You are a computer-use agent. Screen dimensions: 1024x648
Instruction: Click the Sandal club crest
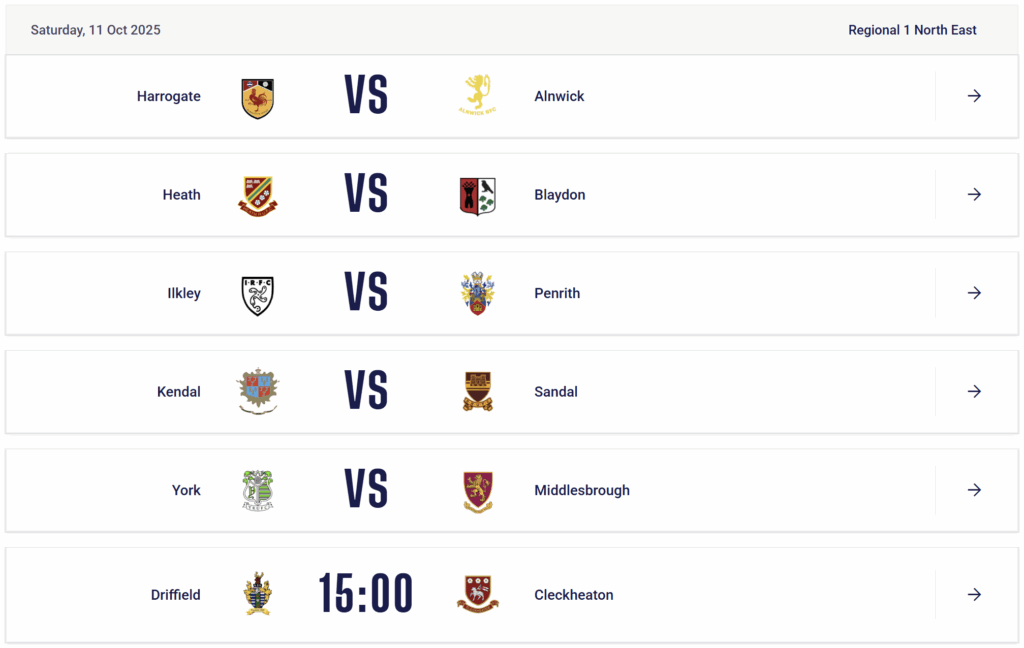click(477, 392)
